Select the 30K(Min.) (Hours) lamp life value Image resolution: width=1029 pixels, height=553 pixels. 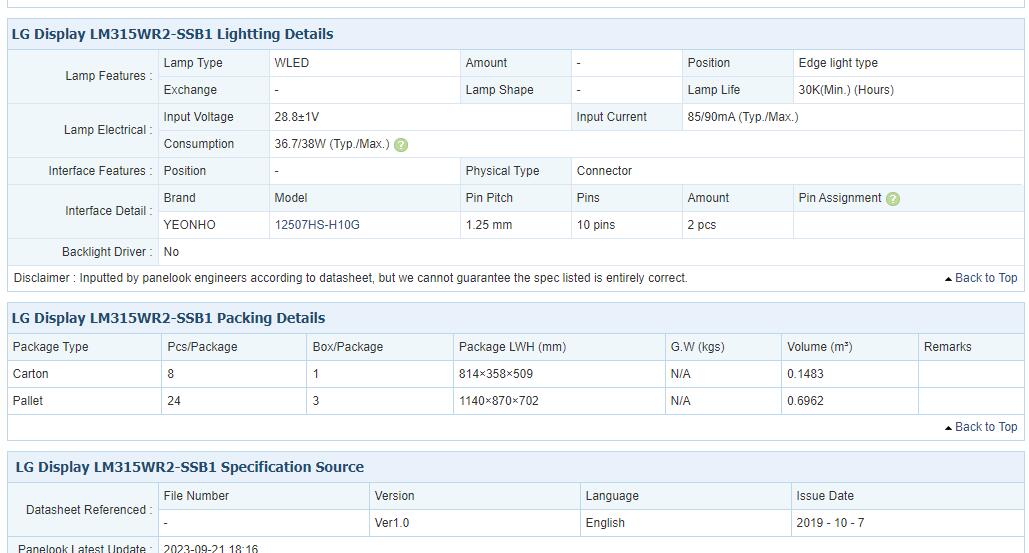coord(846,90)
